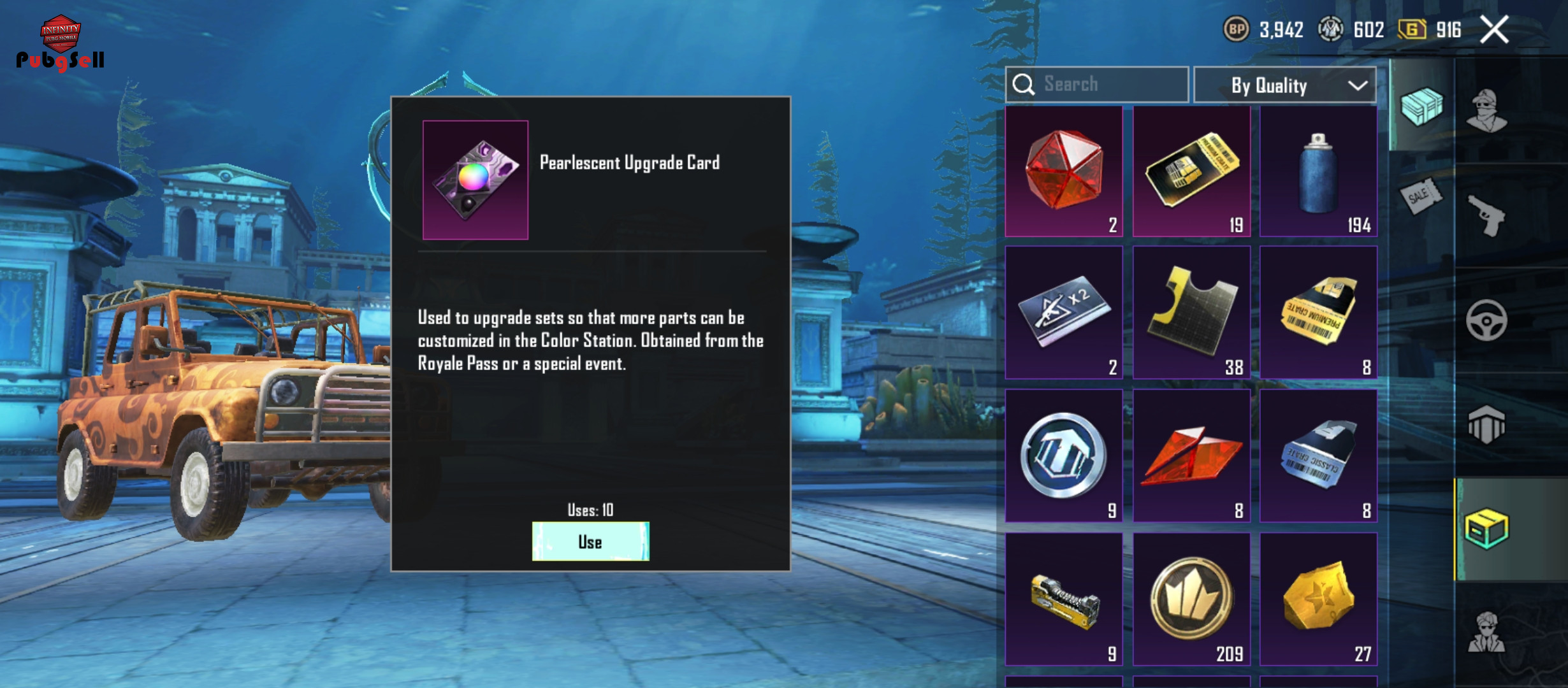Screen dimensions: 1568x688
Task: Select the red paper plane item
Action: click(x=1191, y=456)
